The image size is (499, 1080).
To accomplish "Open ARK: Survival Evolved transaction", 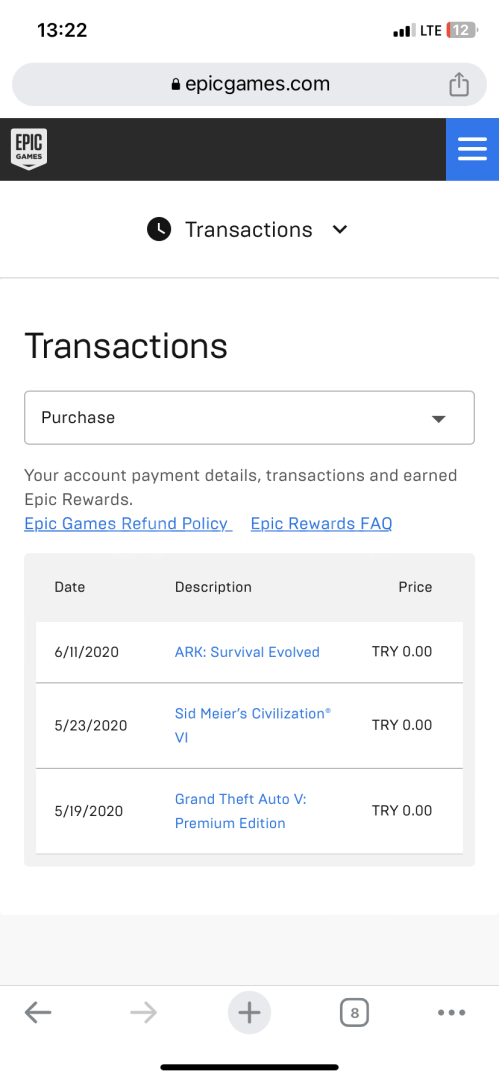I will (247, 652).
